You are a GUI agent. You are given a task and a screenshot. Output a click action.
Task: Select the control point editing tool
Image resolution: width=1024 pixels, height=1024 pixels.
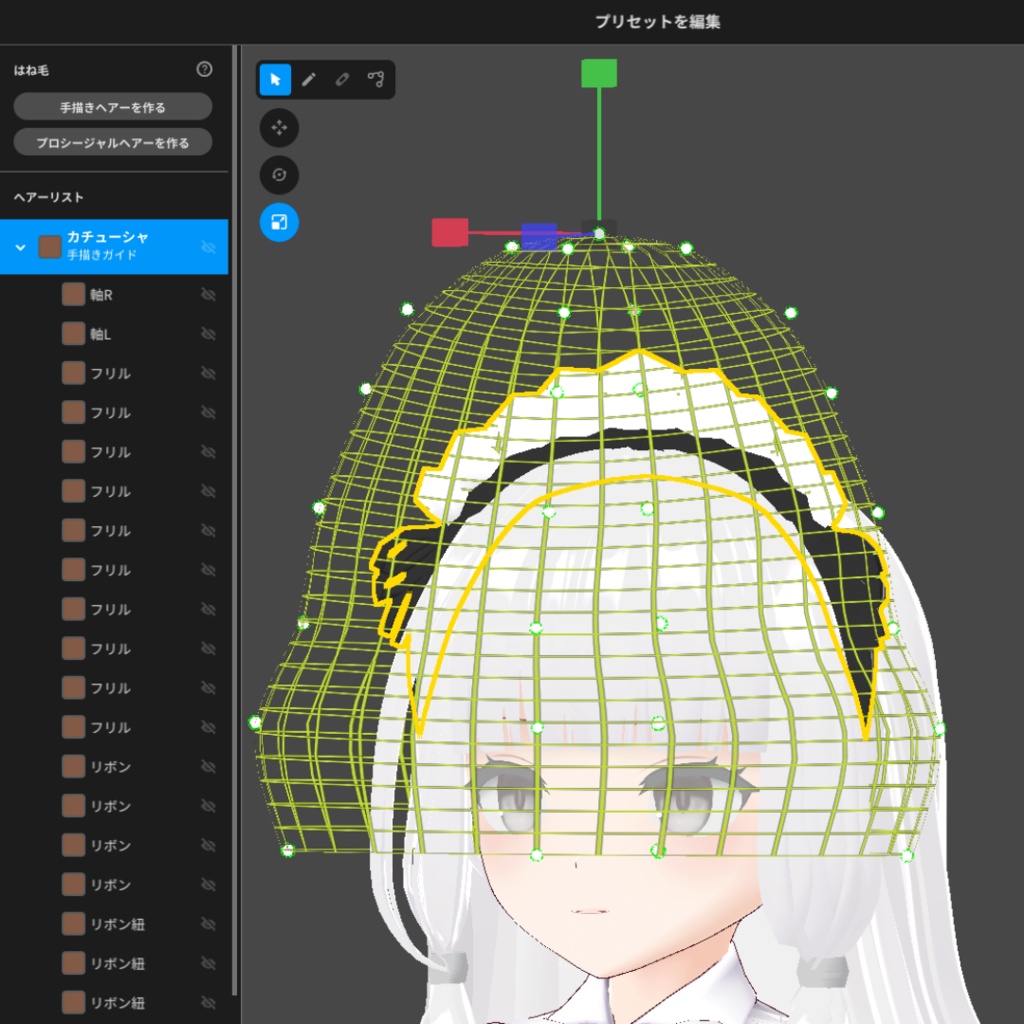point(375,80)
